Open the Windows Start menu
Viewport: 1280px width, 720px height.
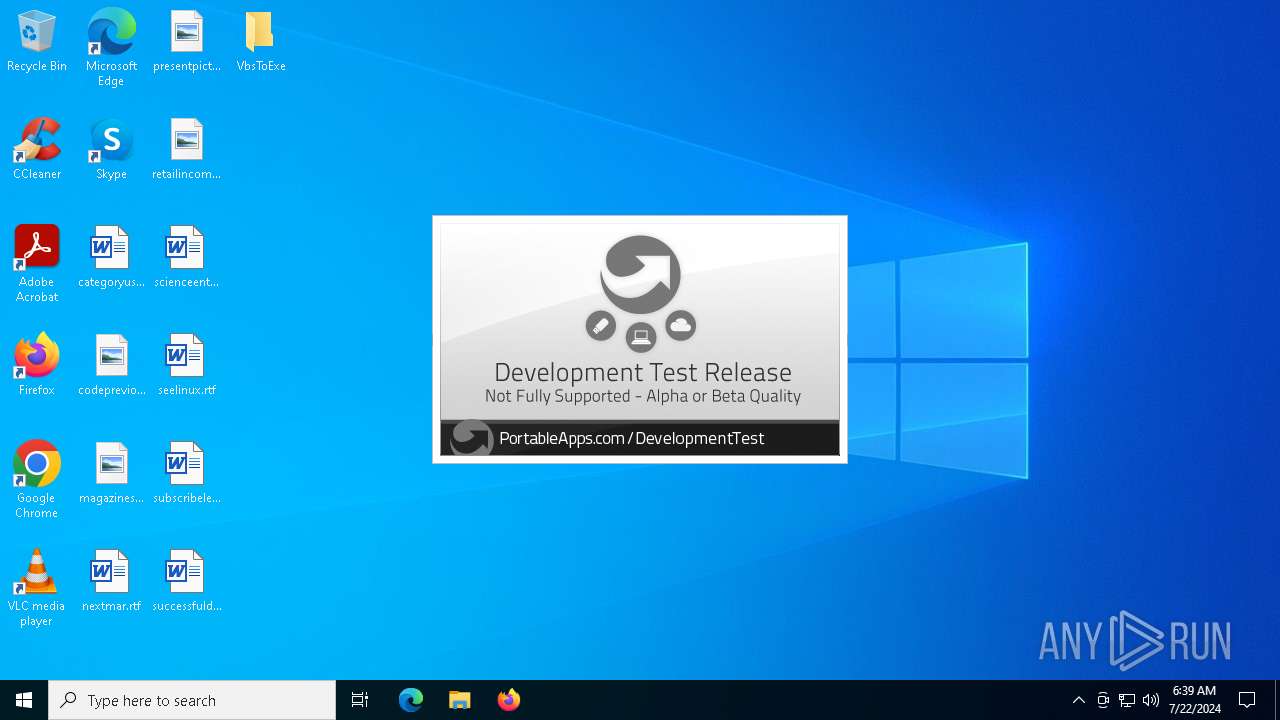pos(24,700)
